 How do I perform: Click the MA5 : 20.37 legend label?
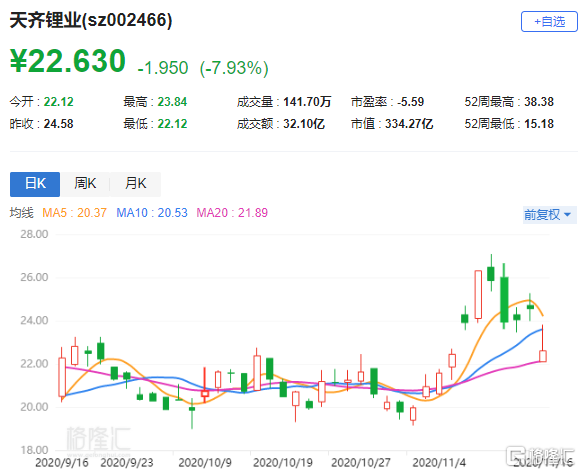point(74,213)
